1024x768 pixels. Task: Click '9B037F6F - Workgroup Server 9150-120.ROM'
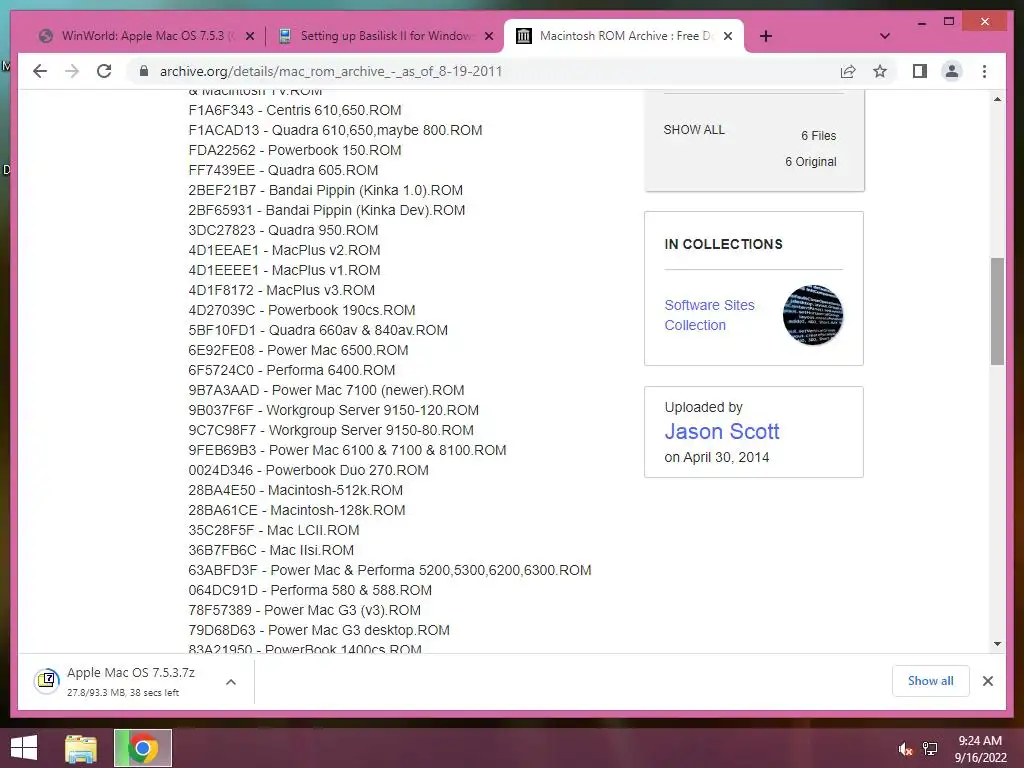(x=334, y=410)
